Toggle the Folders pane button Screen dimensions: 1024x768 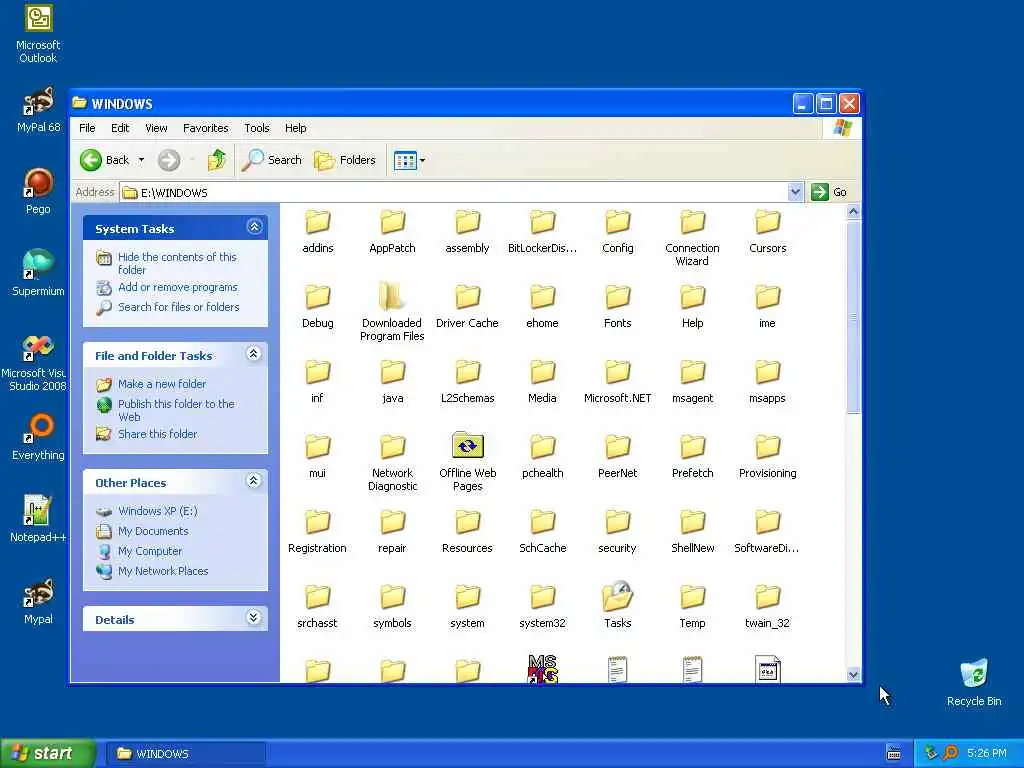[345, 160]
